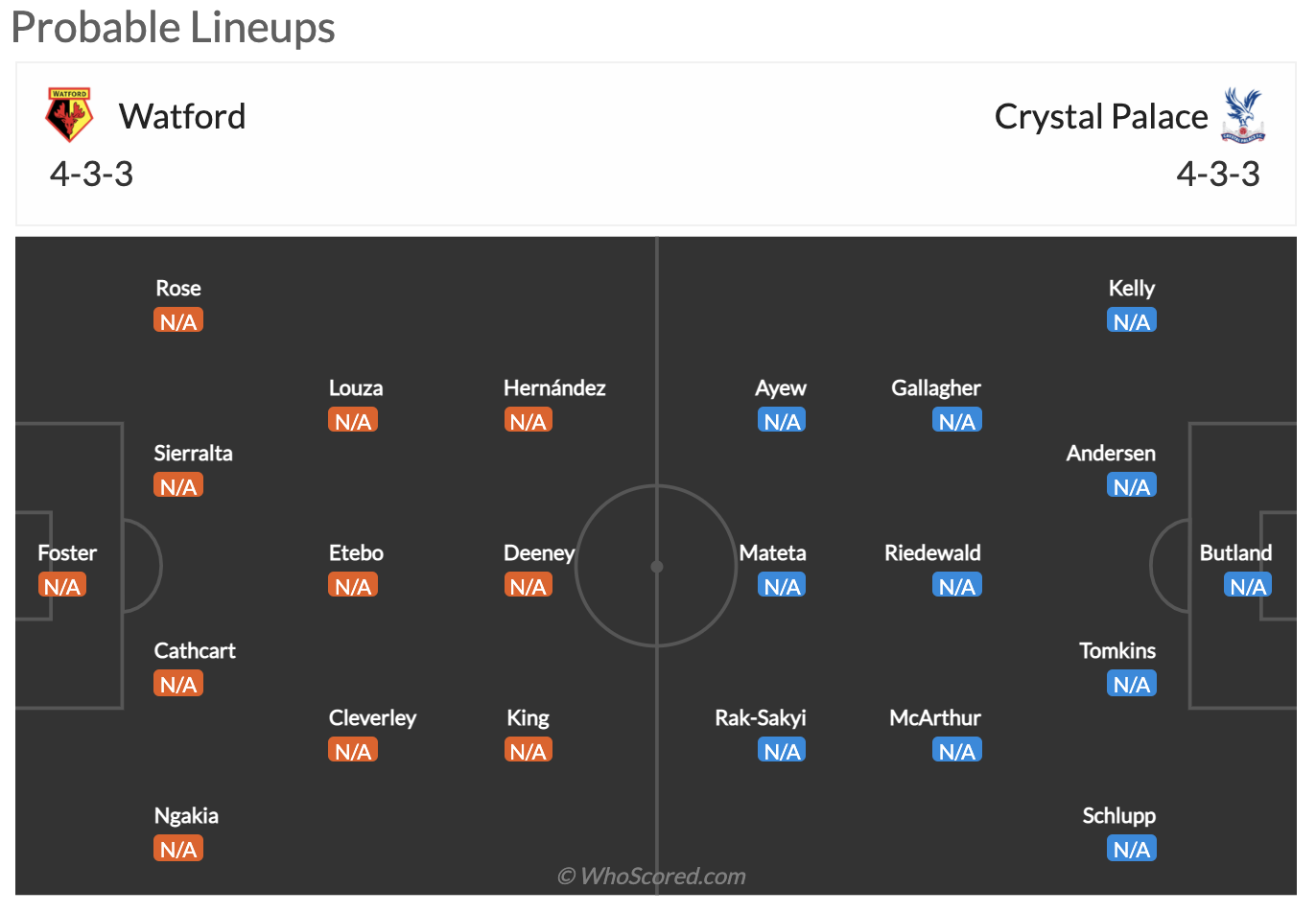
Task: Click the Andersen player label
Action: tap(1111, 453)
